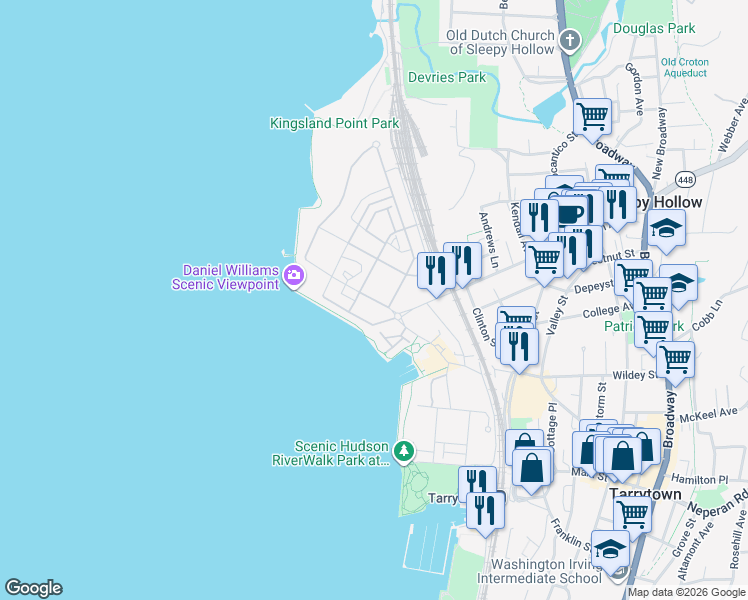The height and width of the screenshot is (600, 748).
Task: Click the Valley St street label
Action: point(557,315)
